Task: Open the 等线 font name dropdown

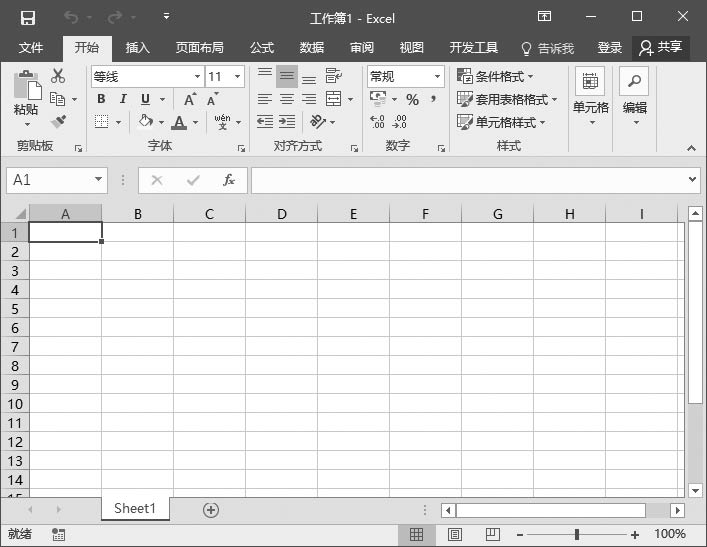Action: tap(197, 77)
